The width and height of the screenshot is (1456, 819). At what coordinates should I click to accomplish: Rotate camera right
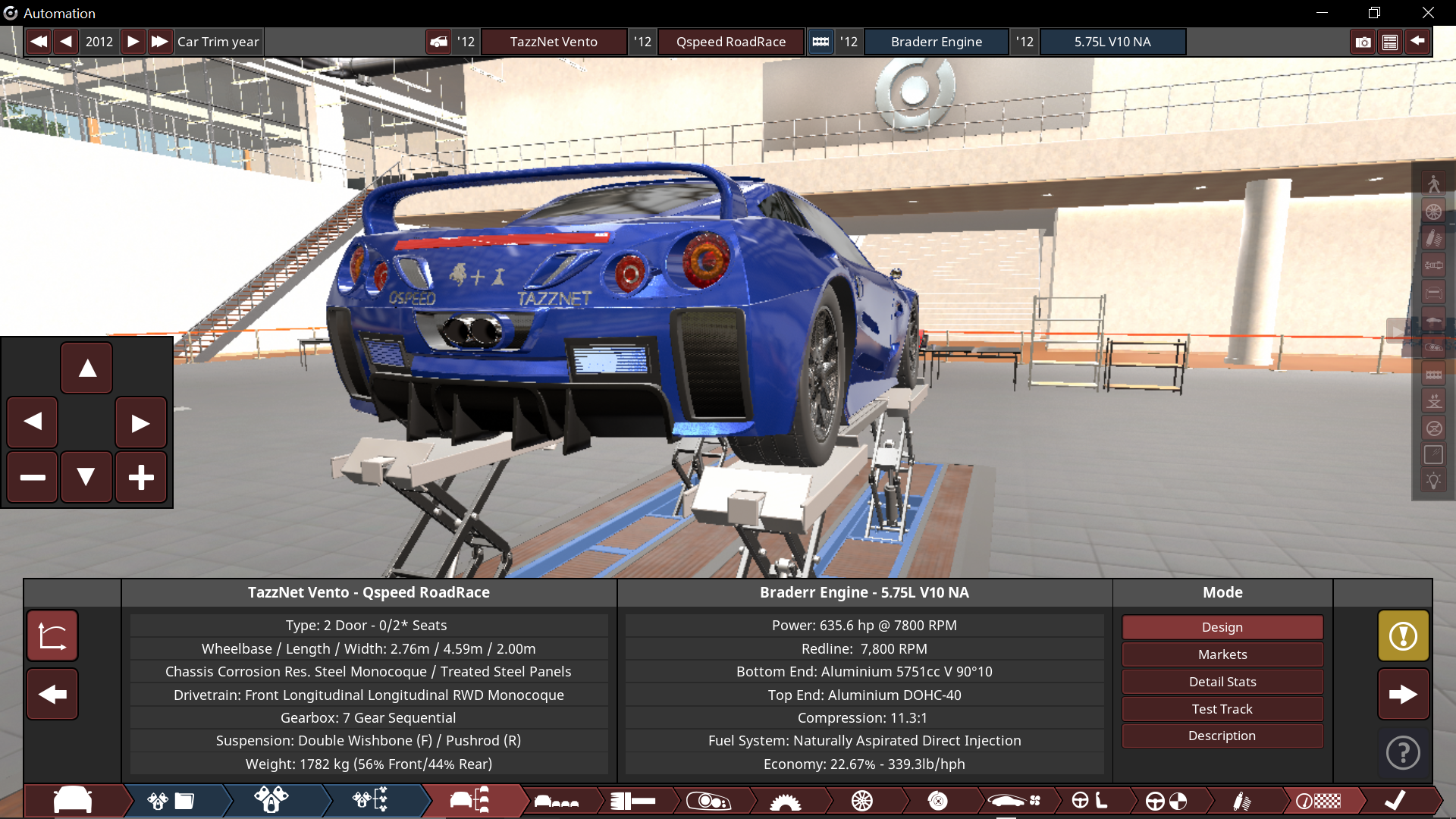coord(141,422)
